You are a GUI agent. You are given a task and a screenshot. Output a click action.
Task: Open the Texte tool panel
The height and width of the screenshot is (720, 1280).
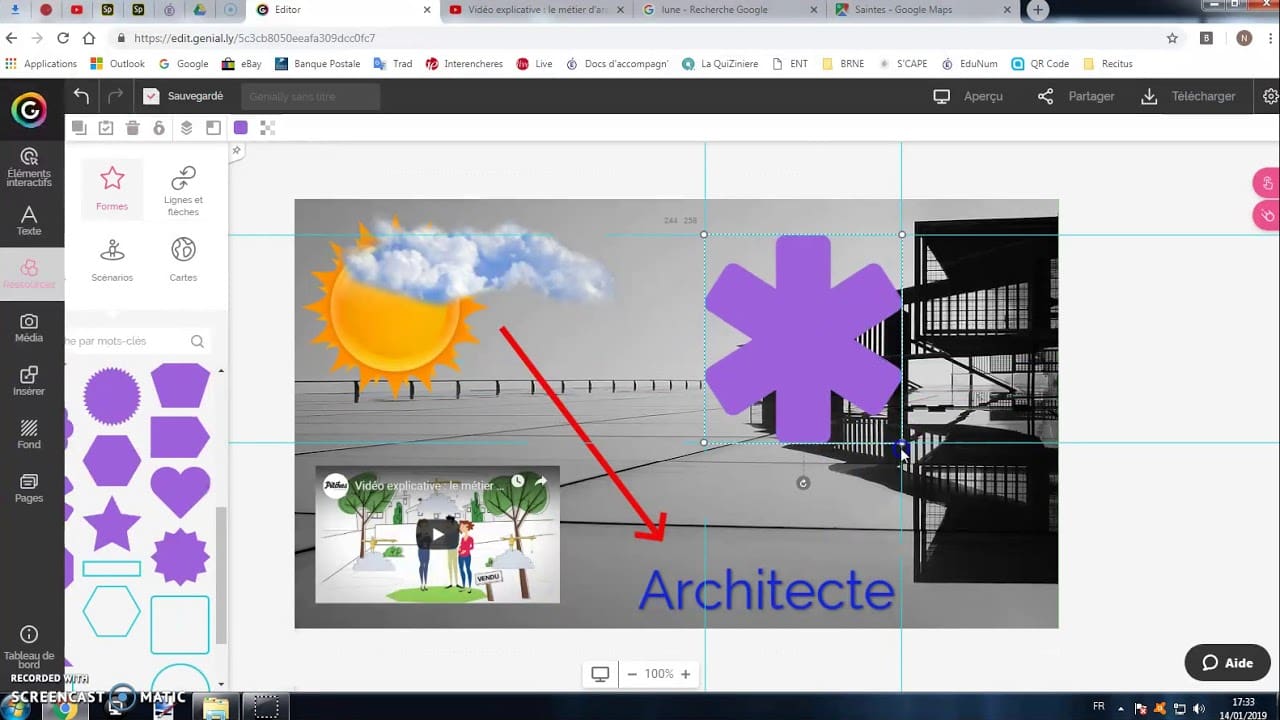pos(29,221)
